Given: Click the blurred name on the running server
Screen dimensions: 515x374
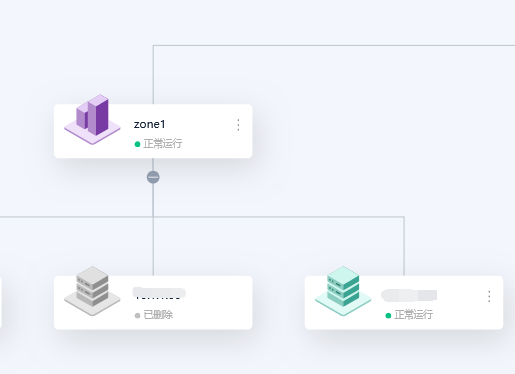Looking at the screenshot, I should 409,295.
